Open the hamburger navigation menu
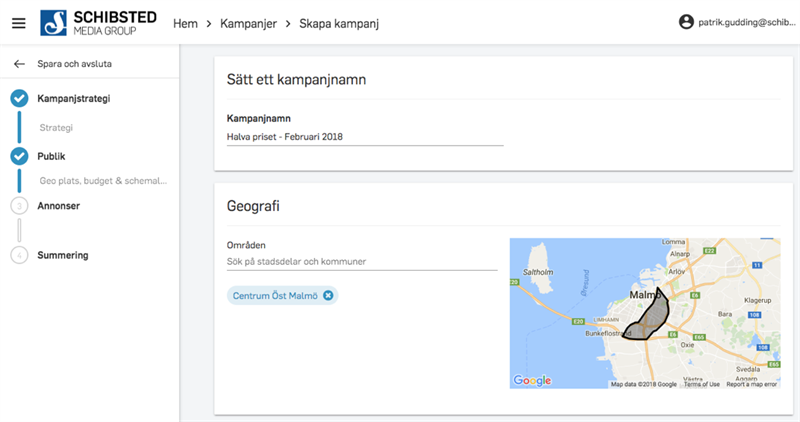Viewport: 800px width, 422px height. (x=18, y=22)
